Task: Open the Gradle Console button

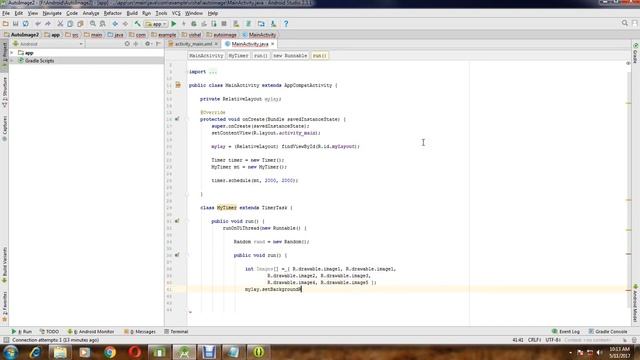Action: coord(607,332)
